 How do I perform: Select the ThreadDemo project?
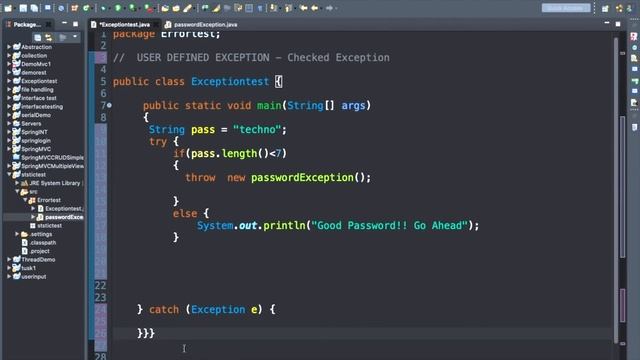[x=38, y=260]
